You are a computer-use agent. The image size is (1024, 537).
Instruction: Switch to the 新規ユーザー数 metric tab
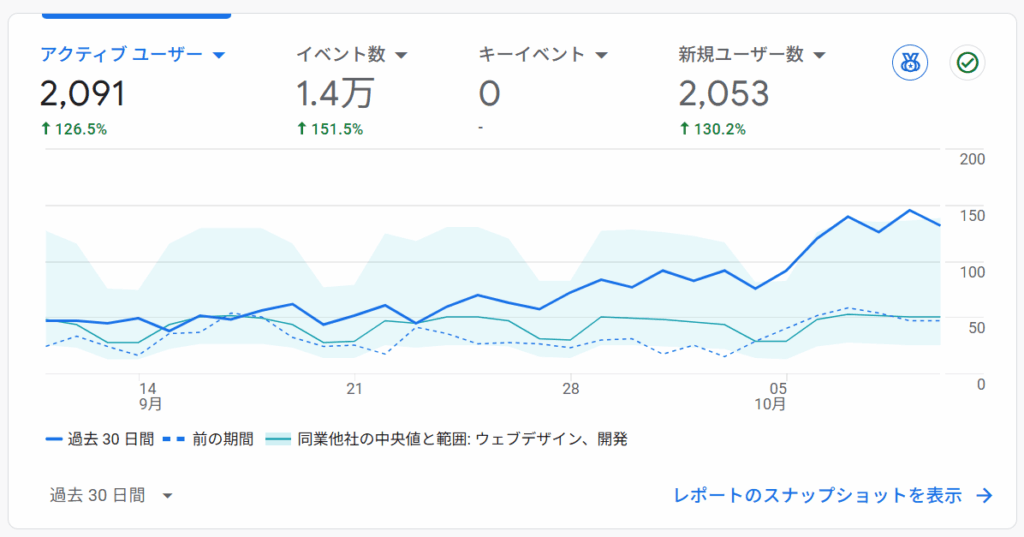pyautogui.click(x=740, y=55)
